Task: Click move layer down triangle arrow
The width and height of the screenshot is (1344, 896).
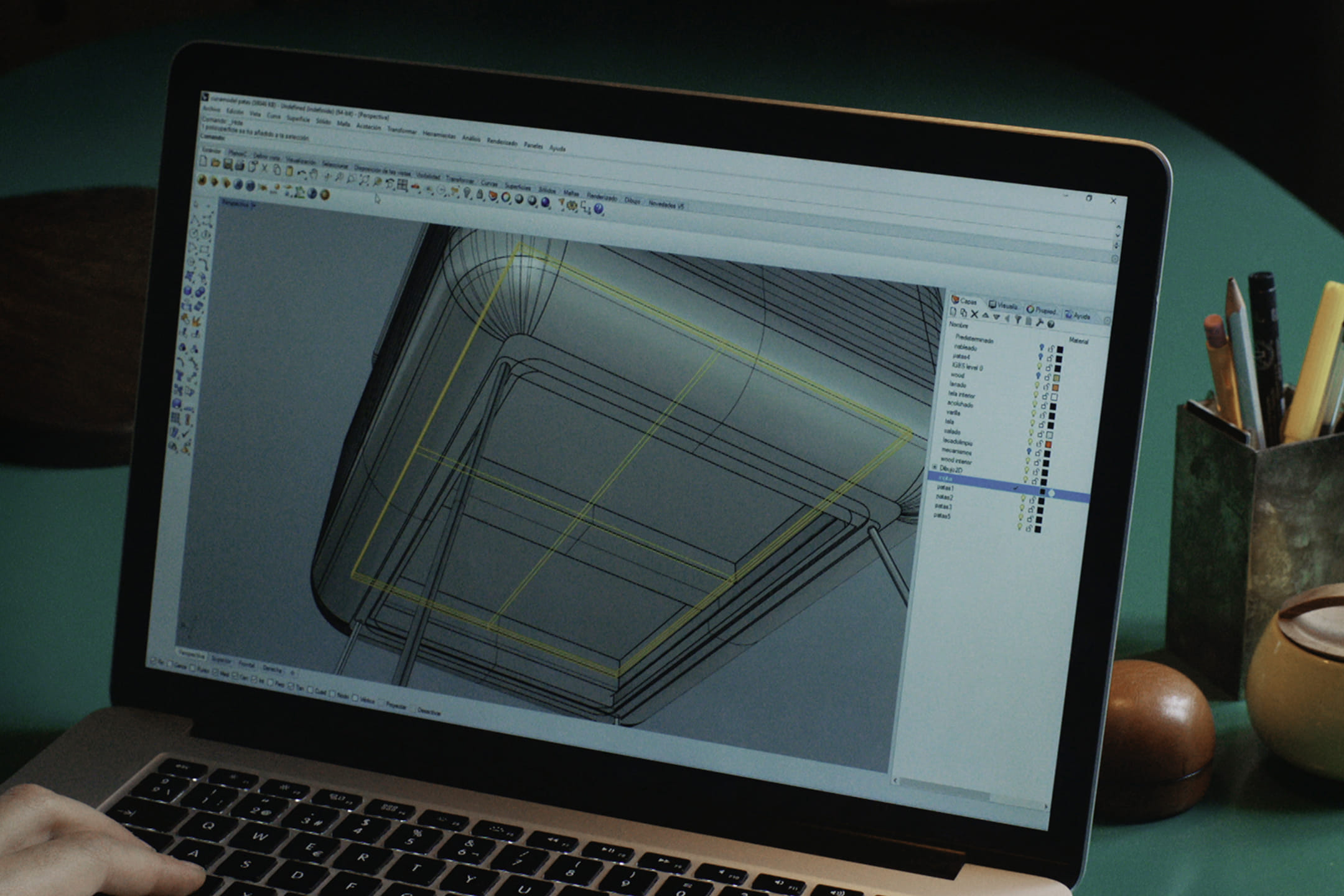Action: (996, 317)
